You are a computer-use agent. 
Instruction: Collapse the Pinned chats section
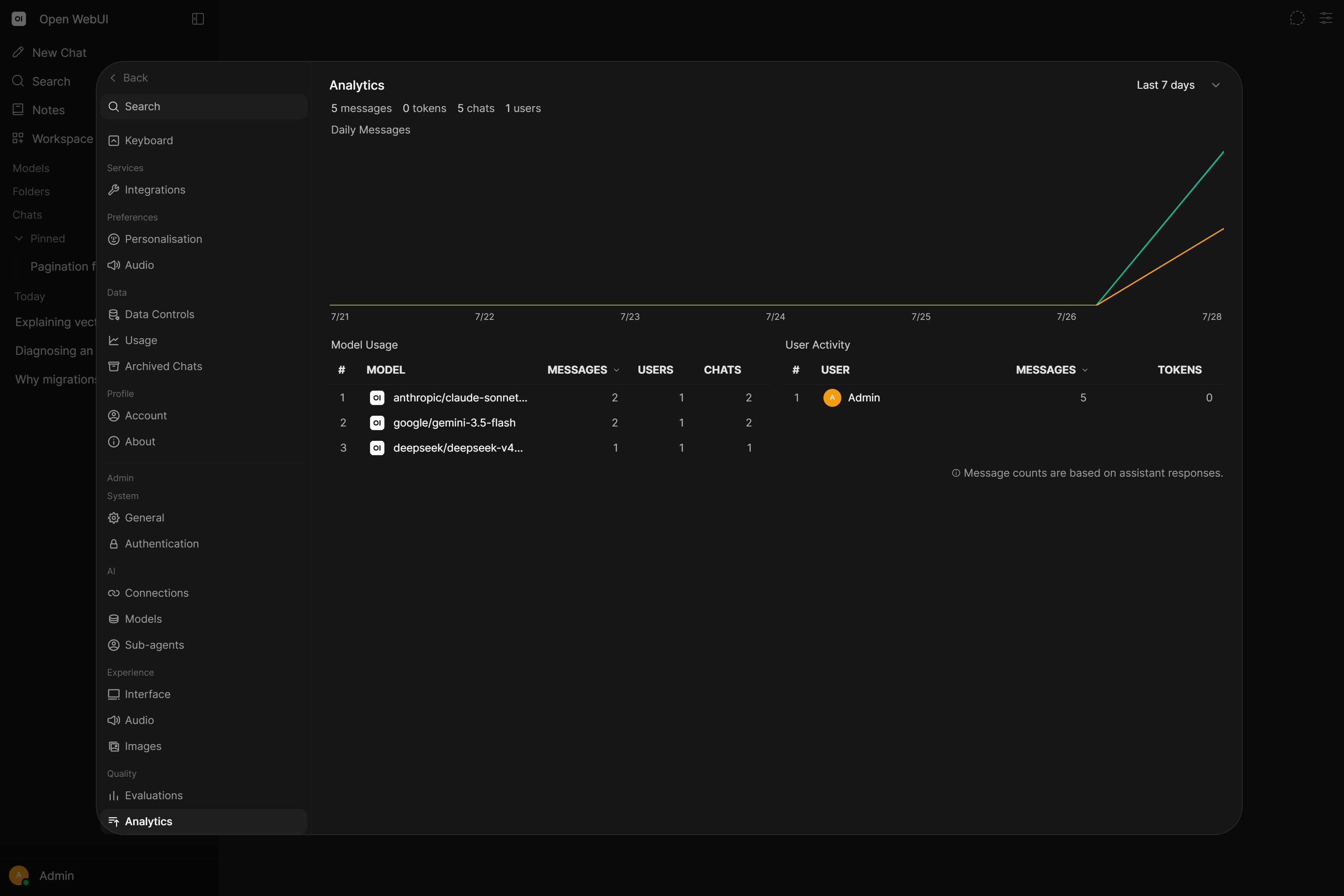pyautogui.click(x=39, y=238)
